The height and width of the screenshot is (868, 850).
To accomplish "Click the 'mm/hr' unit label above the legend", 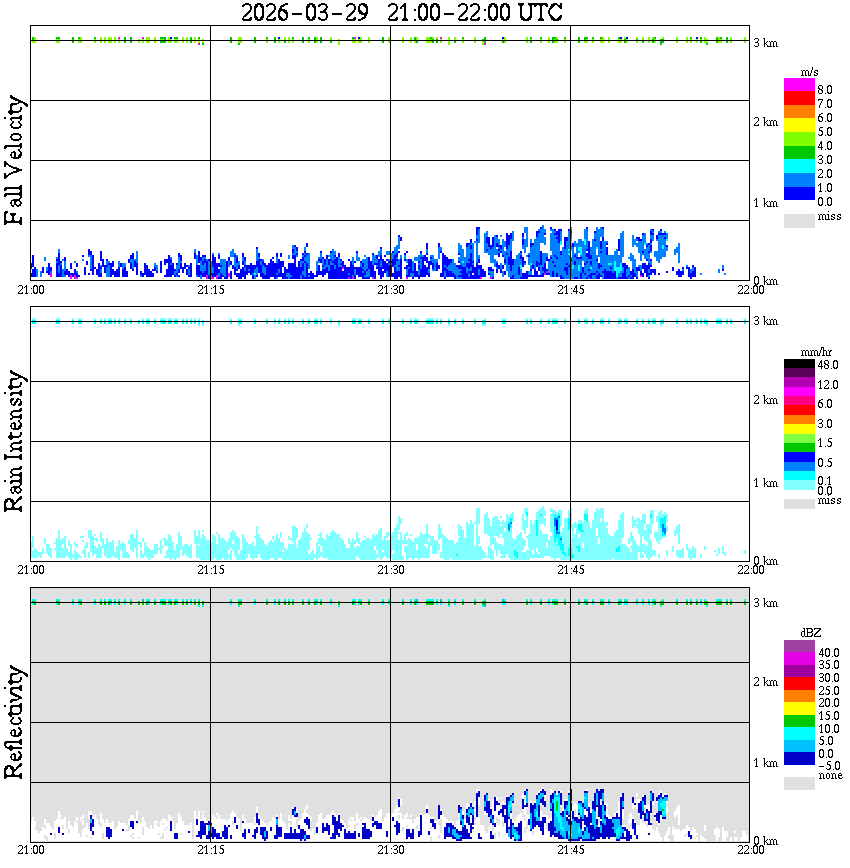I will point(816,352).
